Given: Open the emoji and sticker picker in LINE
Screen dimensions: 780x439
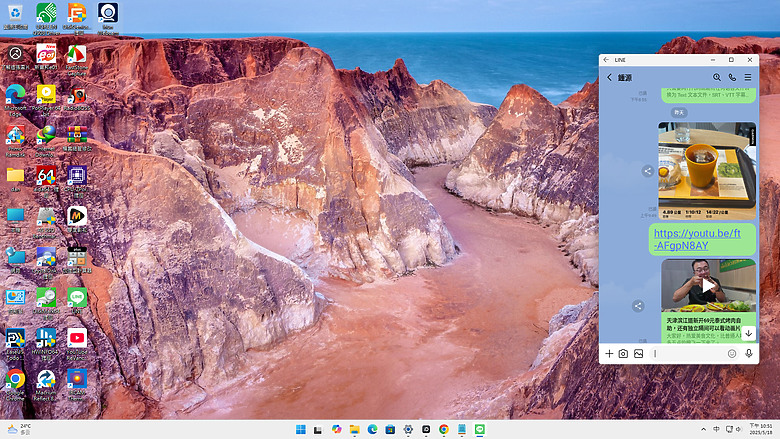Looking at the screenshot, I should click(732, 353).
